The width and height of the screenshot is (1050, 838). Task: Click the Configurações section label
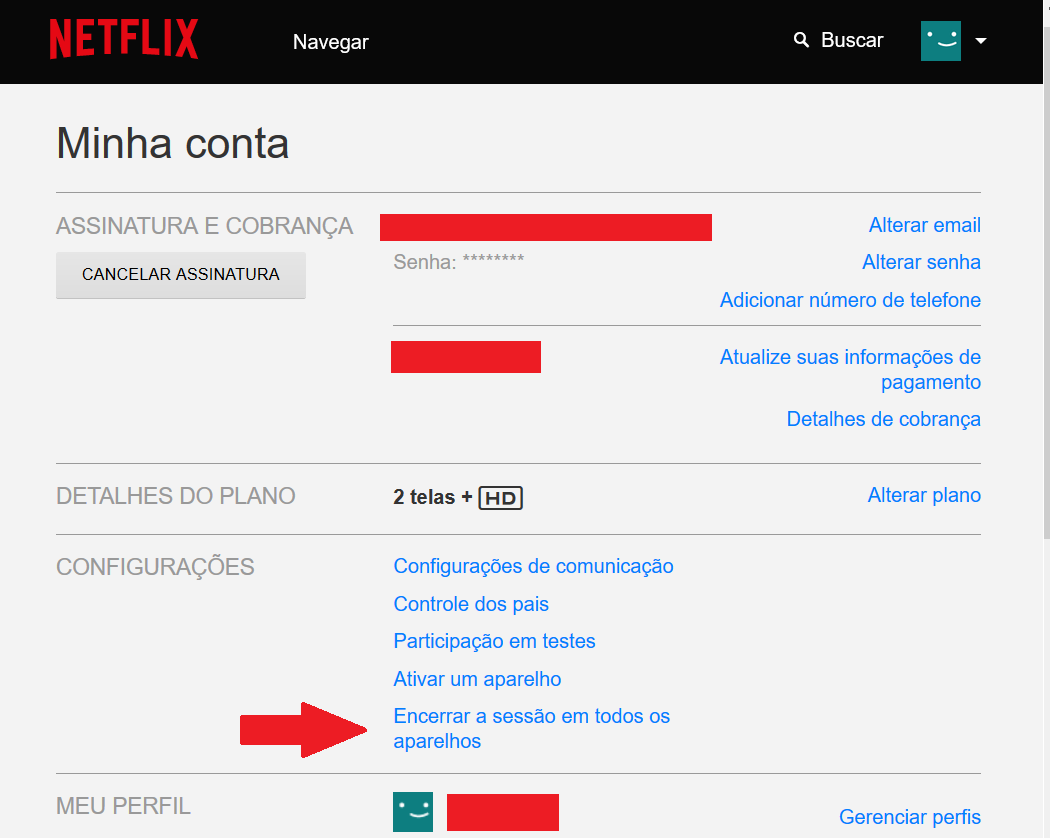point(155,567)
